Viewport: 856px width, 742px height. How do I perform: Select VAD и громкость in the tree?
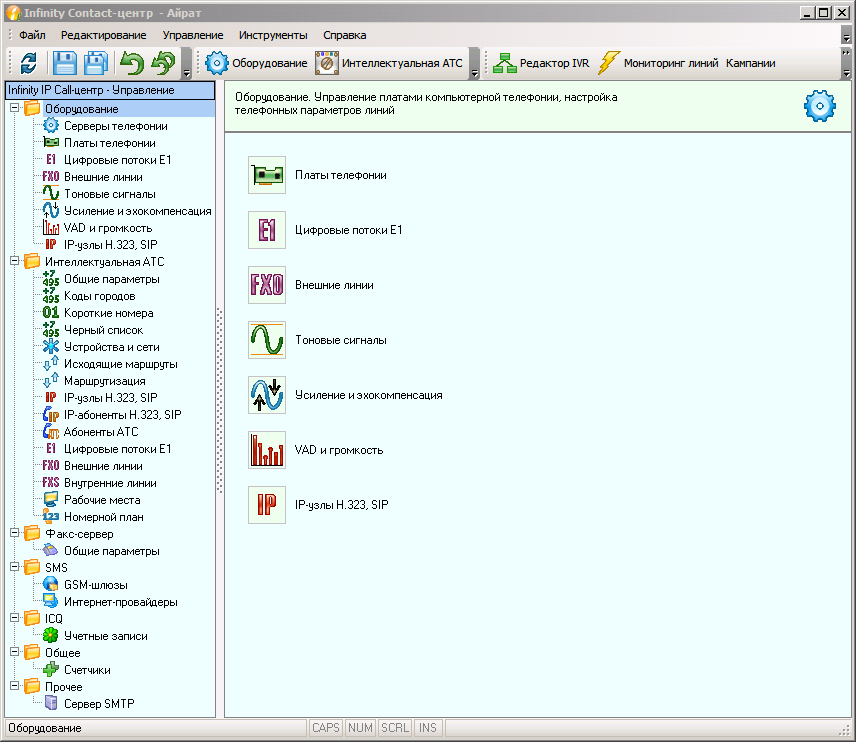tap(108, 228)
